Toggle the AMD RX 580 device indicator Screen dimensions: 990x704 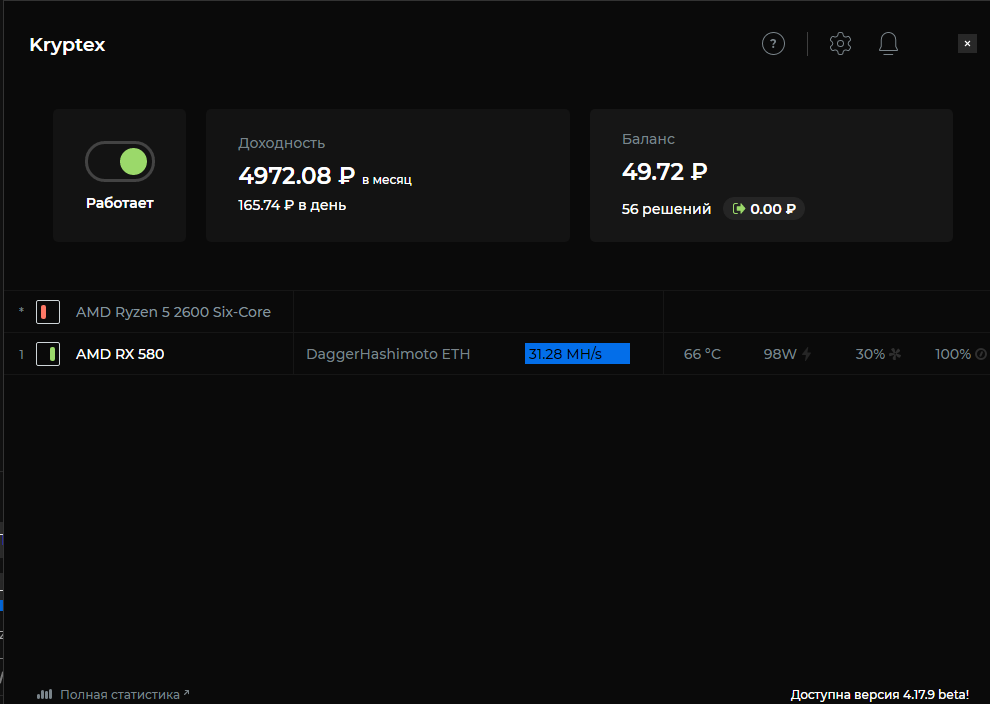point(48,354)
